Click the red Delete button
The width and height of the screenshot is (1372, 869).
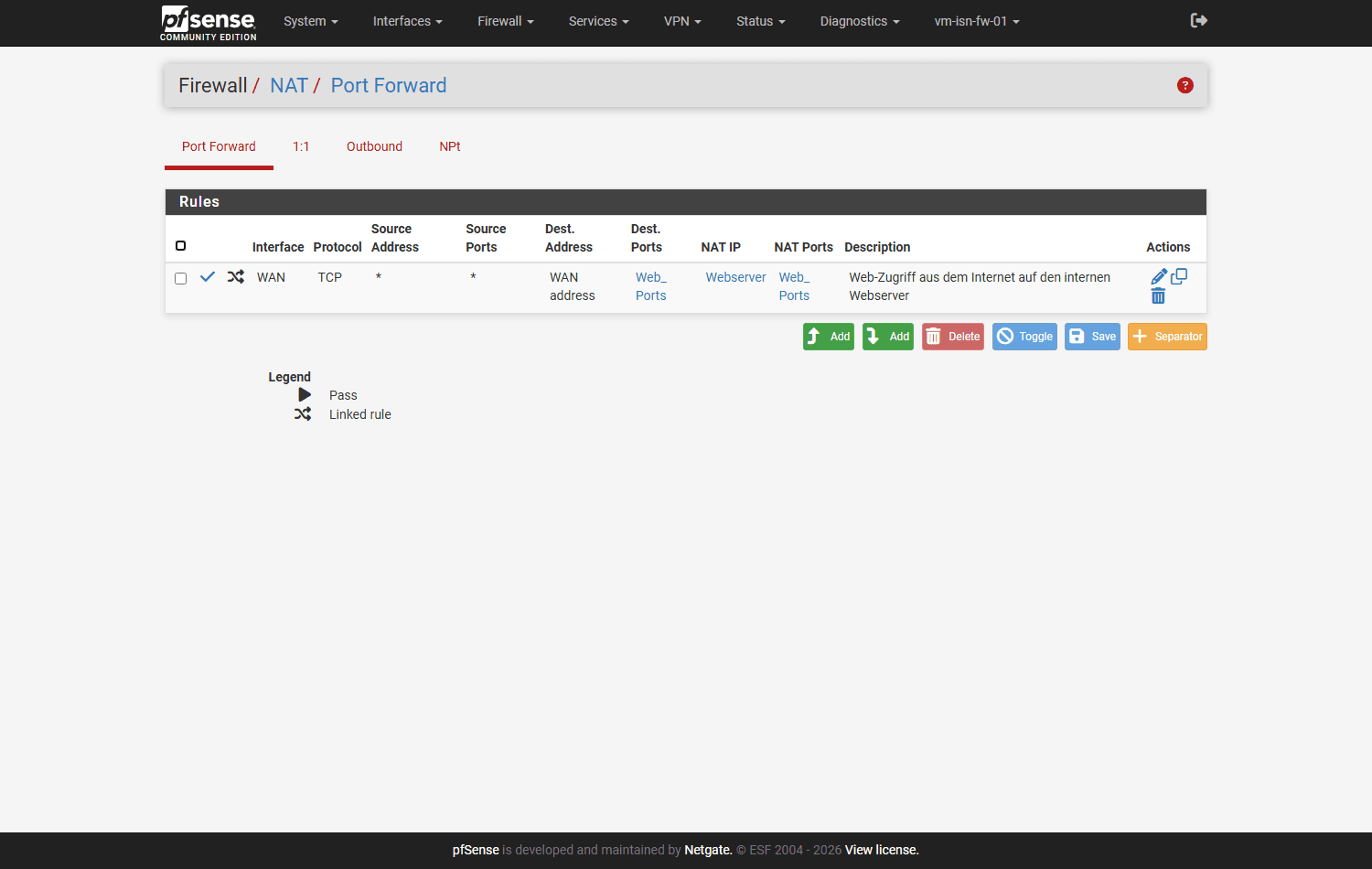tap(953, 337)
